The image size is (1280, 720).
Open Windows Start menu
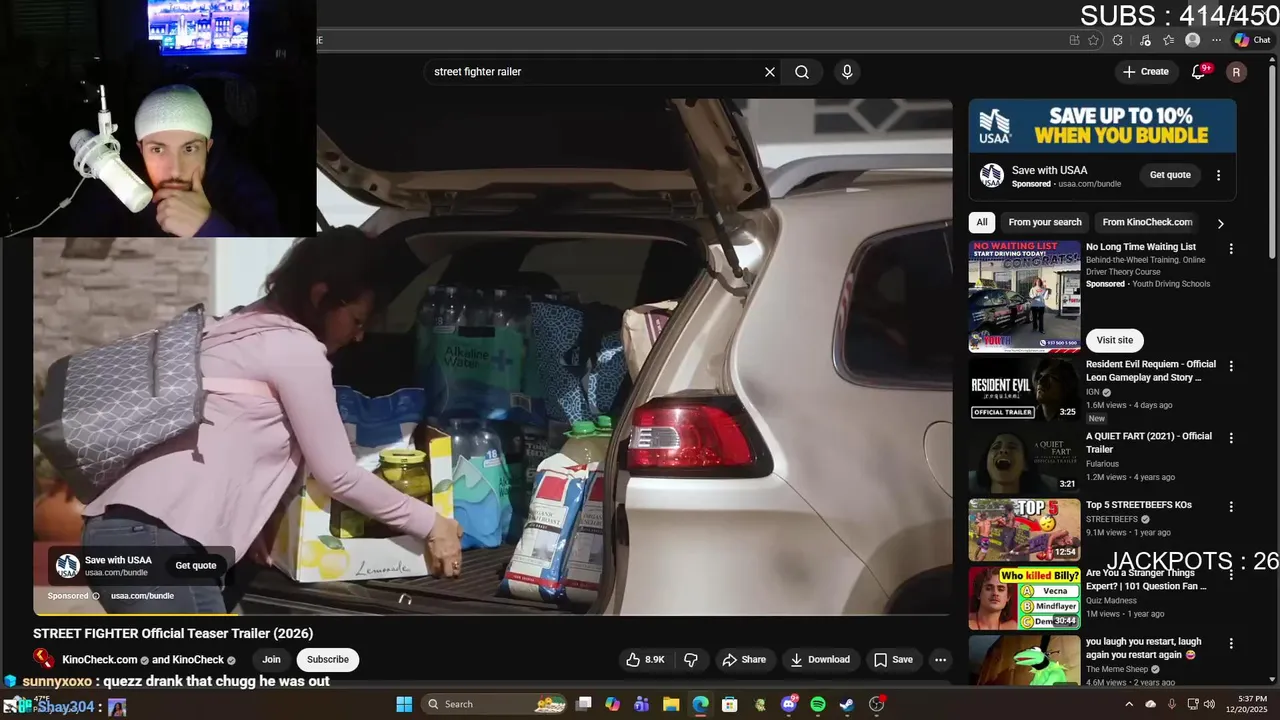point(404,704)
